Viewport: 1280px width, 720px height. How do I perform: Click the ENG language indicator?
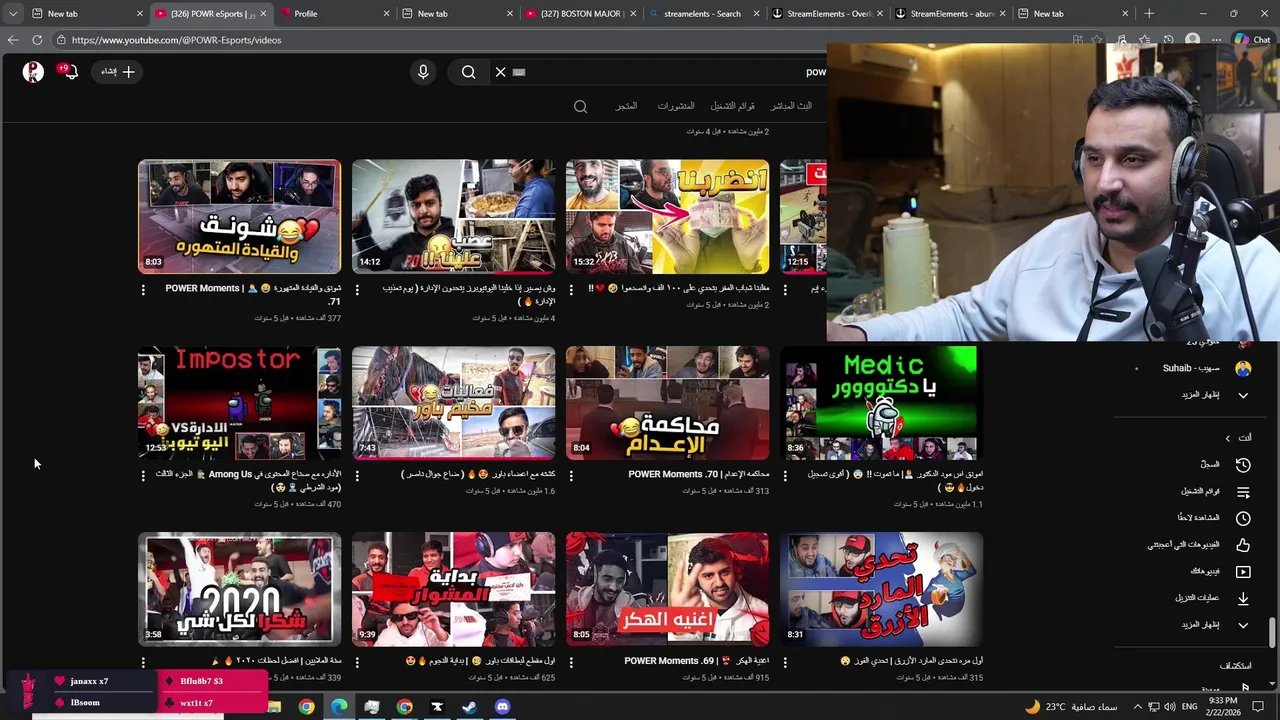click(x=1190, y=707)
